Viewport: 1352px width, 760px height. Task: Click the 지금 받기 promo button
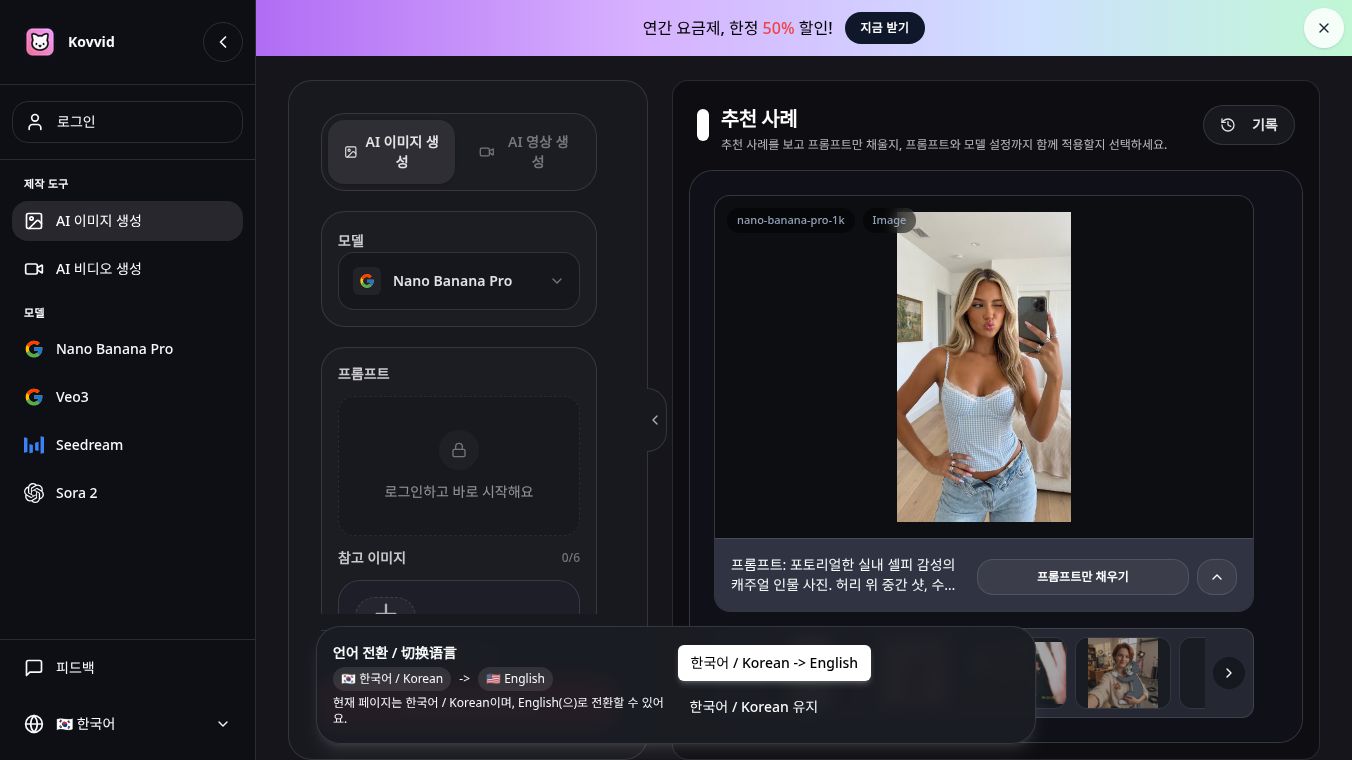coord(885,28)
